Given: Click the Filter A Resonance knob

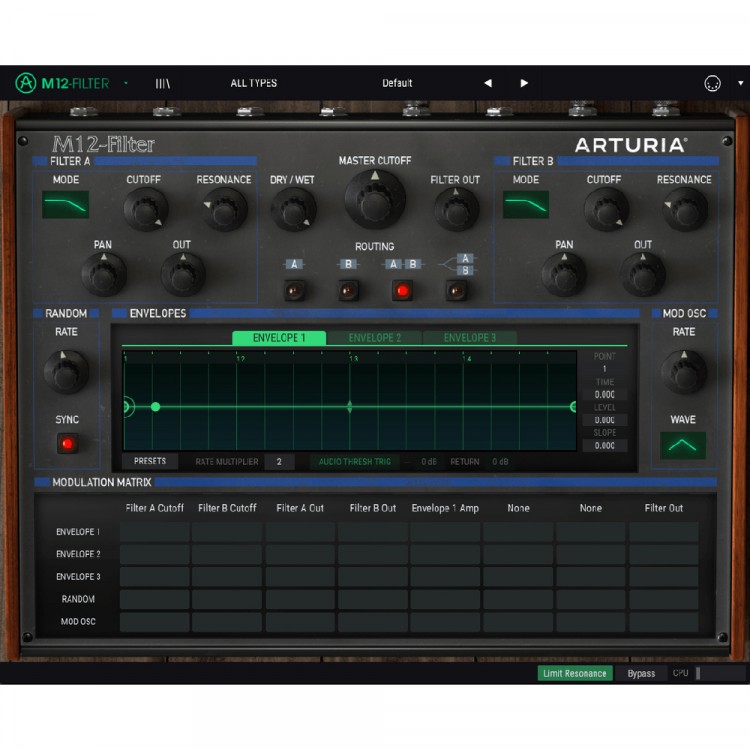Looking at the screenshot, I should pyautogui.click(x=224, y=210).
